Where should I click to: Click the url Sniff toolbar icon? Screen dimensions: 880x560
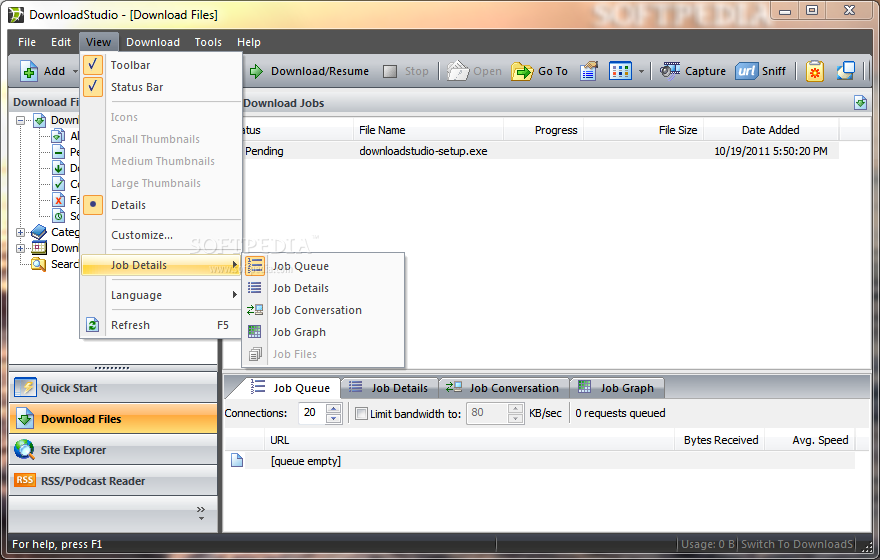[746, 71]
